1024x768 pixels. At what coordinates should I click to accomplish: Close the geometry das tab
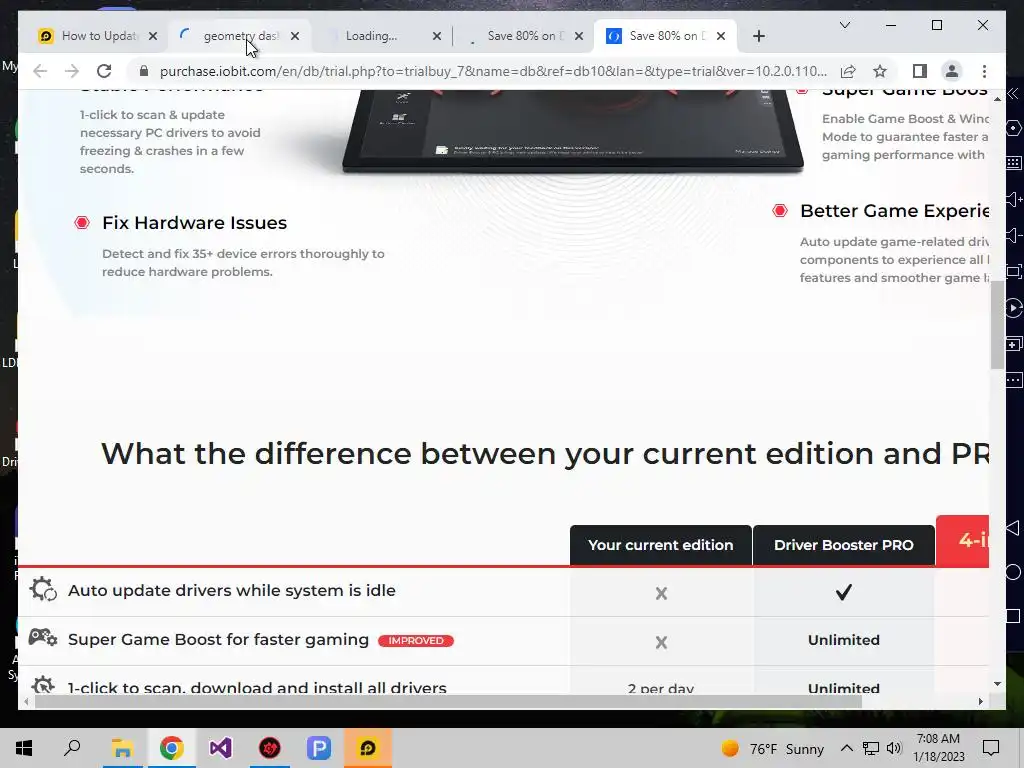[x=295, y=36]
